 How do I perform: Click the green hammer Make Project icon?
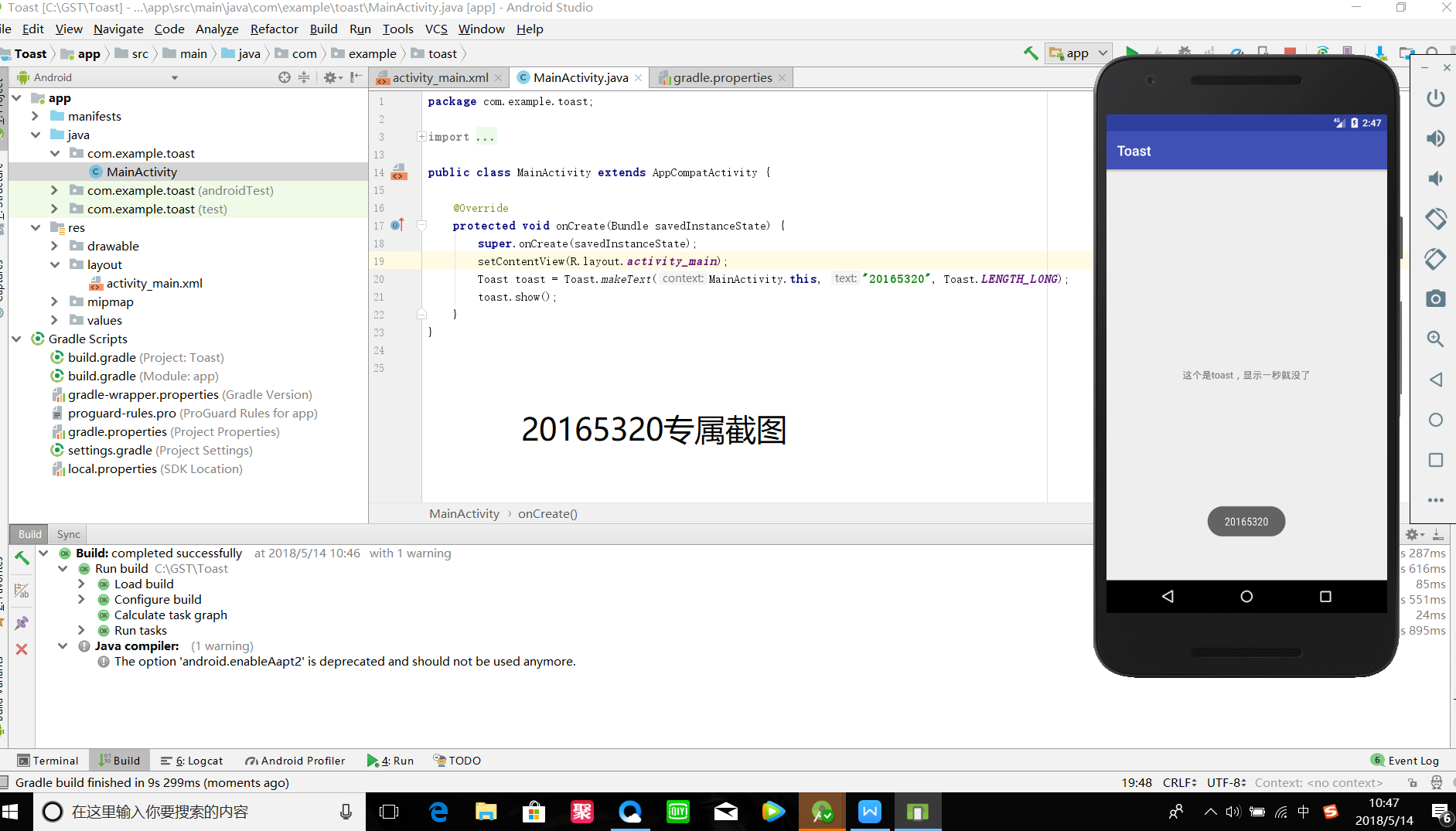pos(1031,53)
